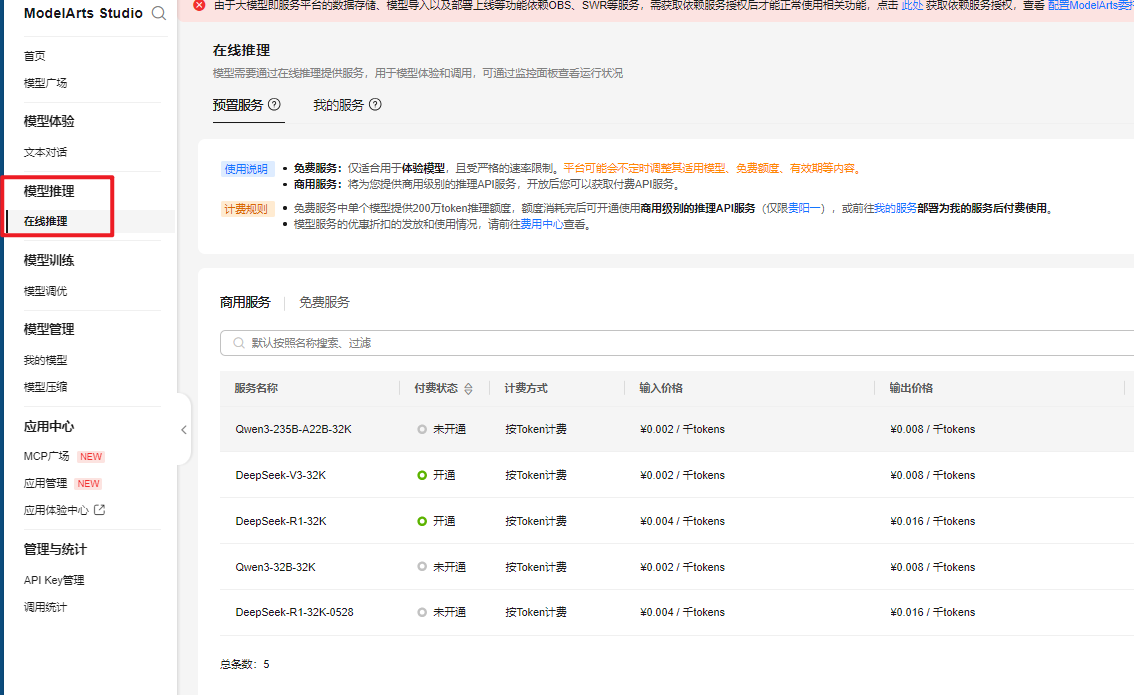Click the 计费规则 orange tag
Viewport: 1134px width, 695px height.
pyautogui.click(x=246, y=209)
